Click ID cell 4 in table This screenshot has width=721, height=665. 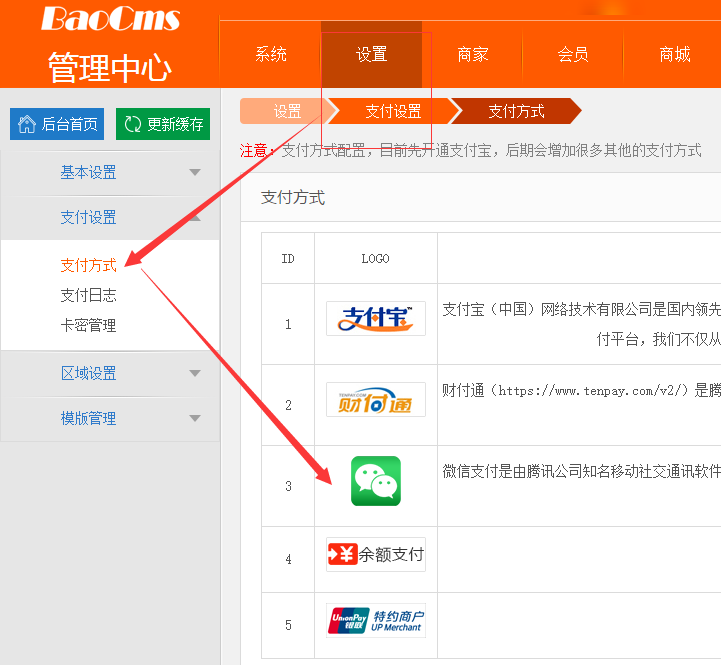[x=288, y=559]
